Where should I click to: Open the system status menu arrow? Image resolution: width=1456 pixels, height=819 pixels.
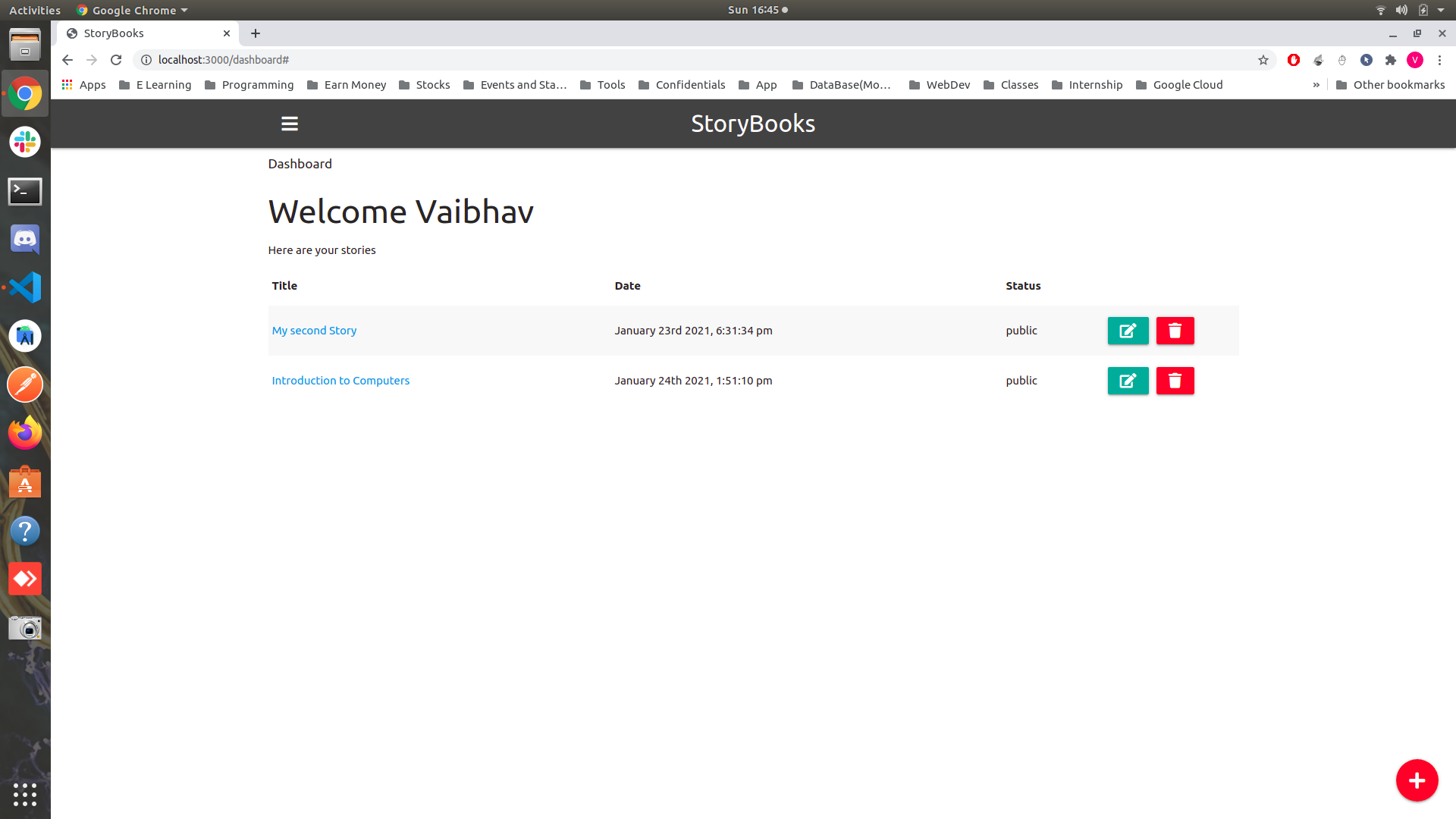click(1441, 10)
